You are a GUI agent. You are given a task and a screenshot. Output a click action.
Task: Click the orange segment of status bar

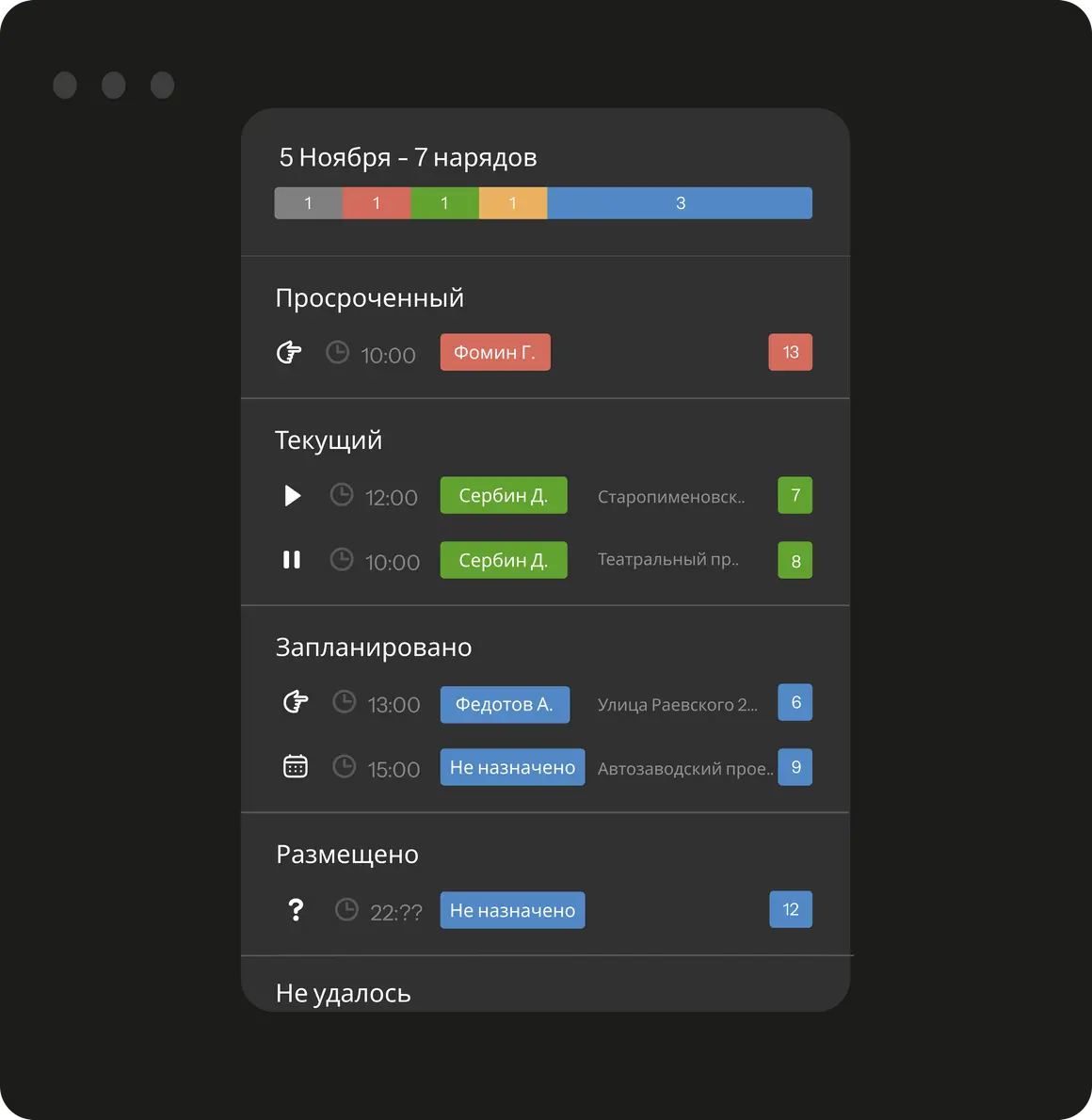click(x=513, y=203)
